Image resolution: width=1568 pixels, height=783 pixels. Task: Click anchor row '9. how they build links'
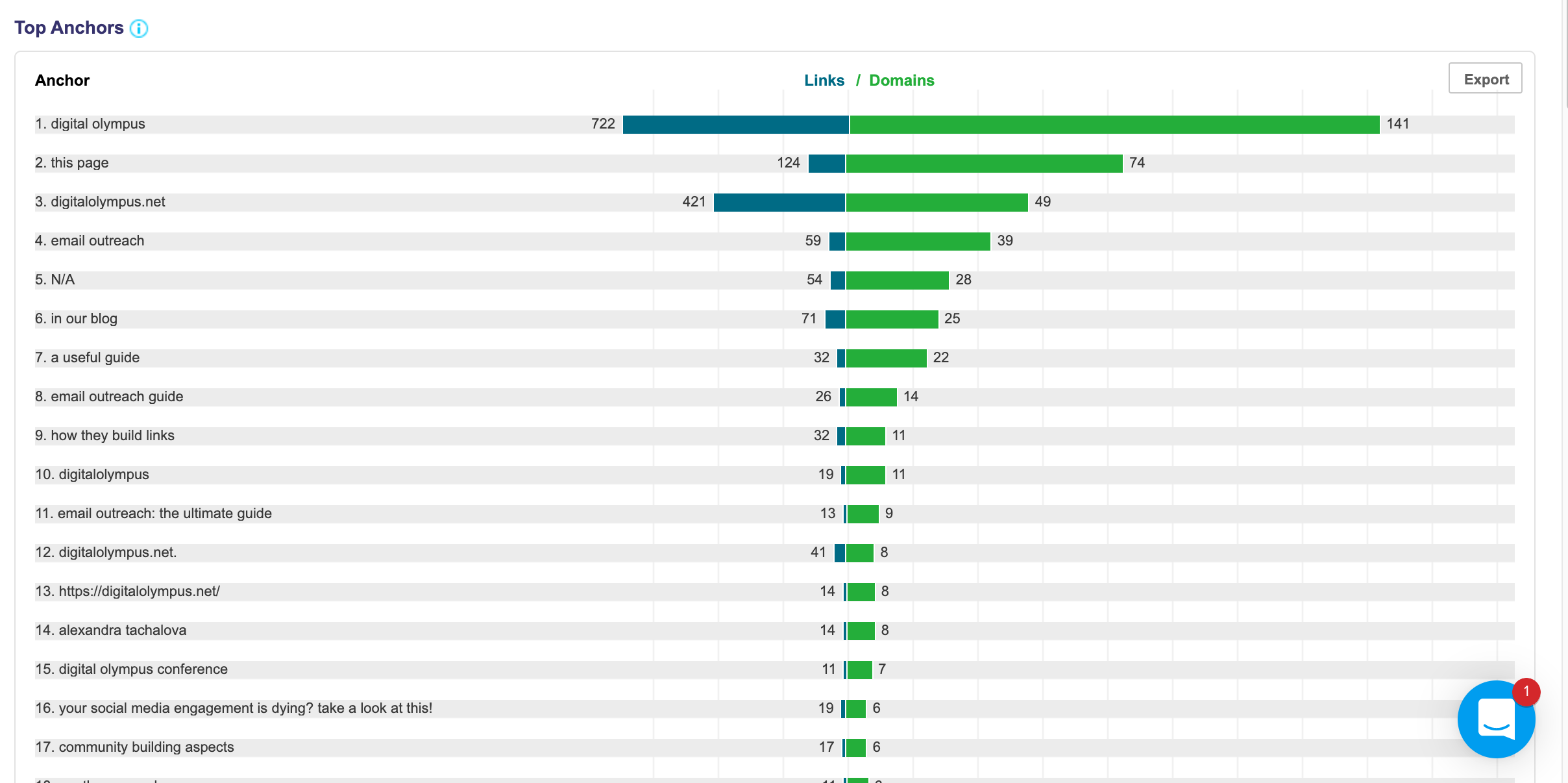click(775, 436)
